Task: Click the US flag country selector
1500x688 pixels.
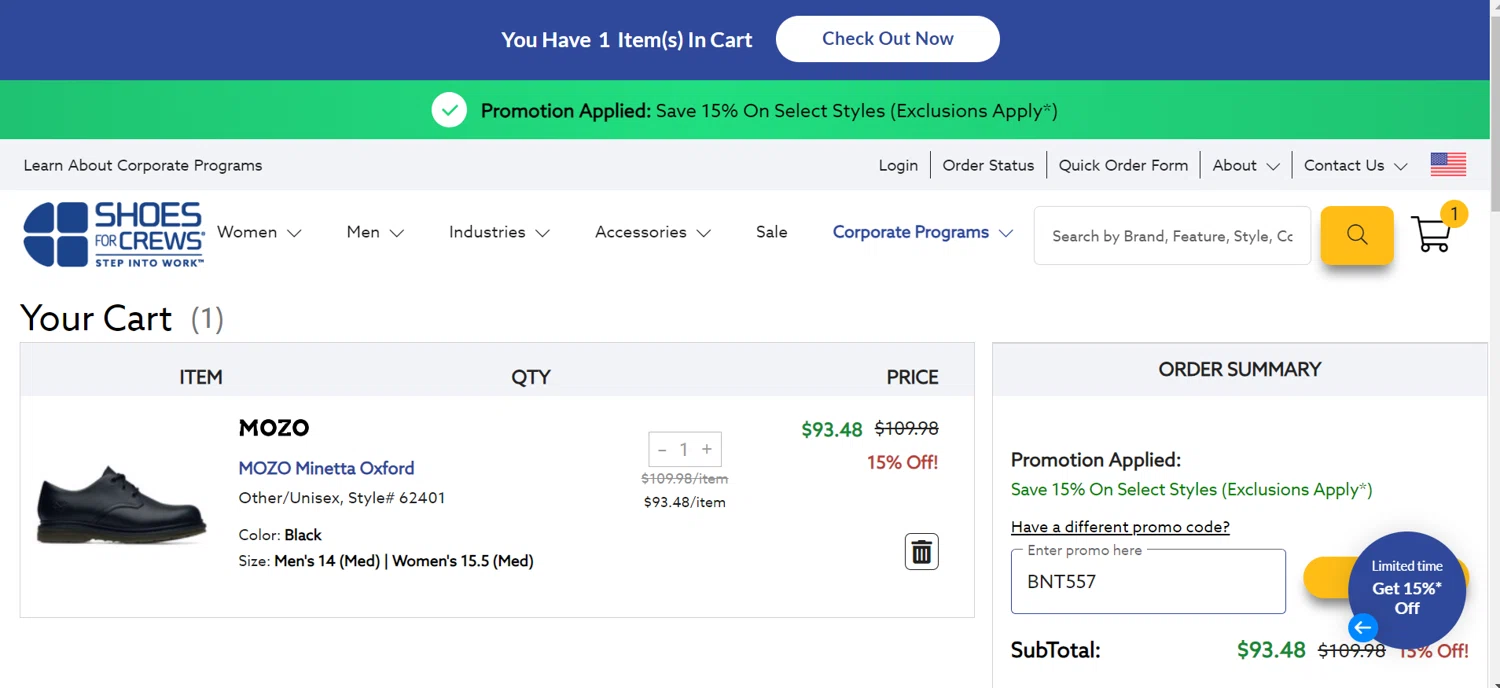Action: click(1448, 165)
